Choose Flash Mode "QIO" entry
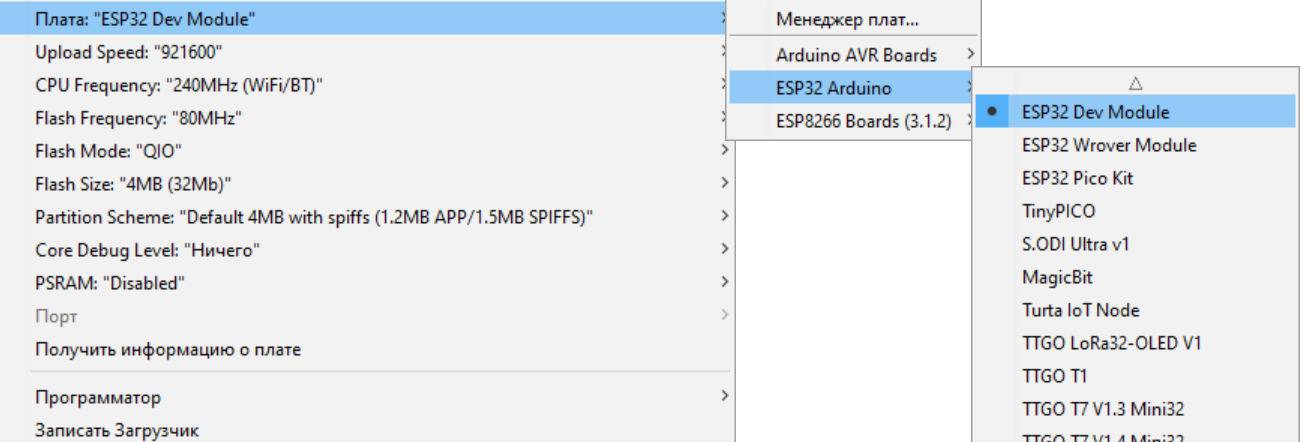1303x442 pixels. point(365,151)
